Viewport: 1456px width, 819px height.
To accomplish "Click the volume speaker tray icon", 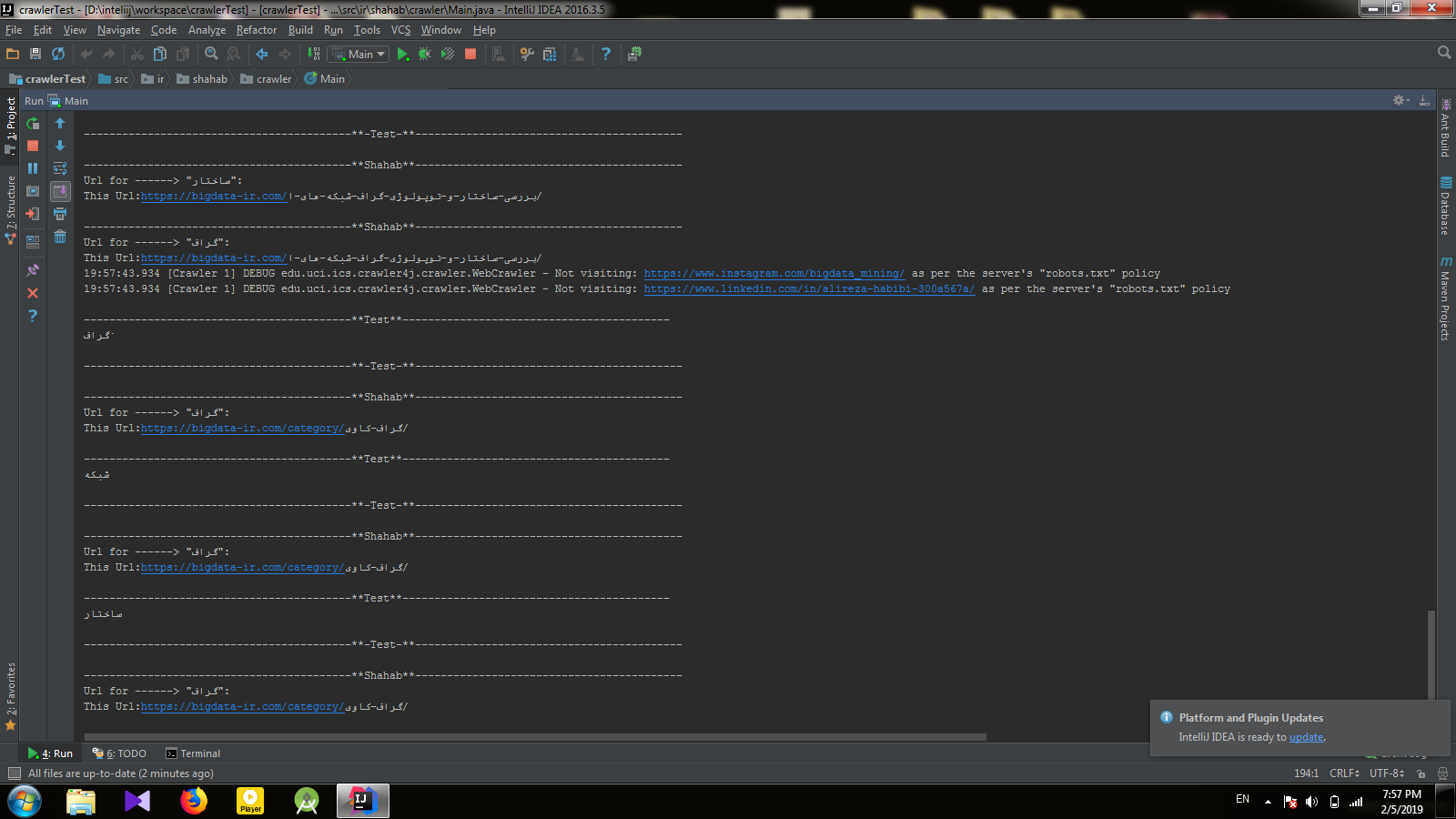I will pos(1311,802).
